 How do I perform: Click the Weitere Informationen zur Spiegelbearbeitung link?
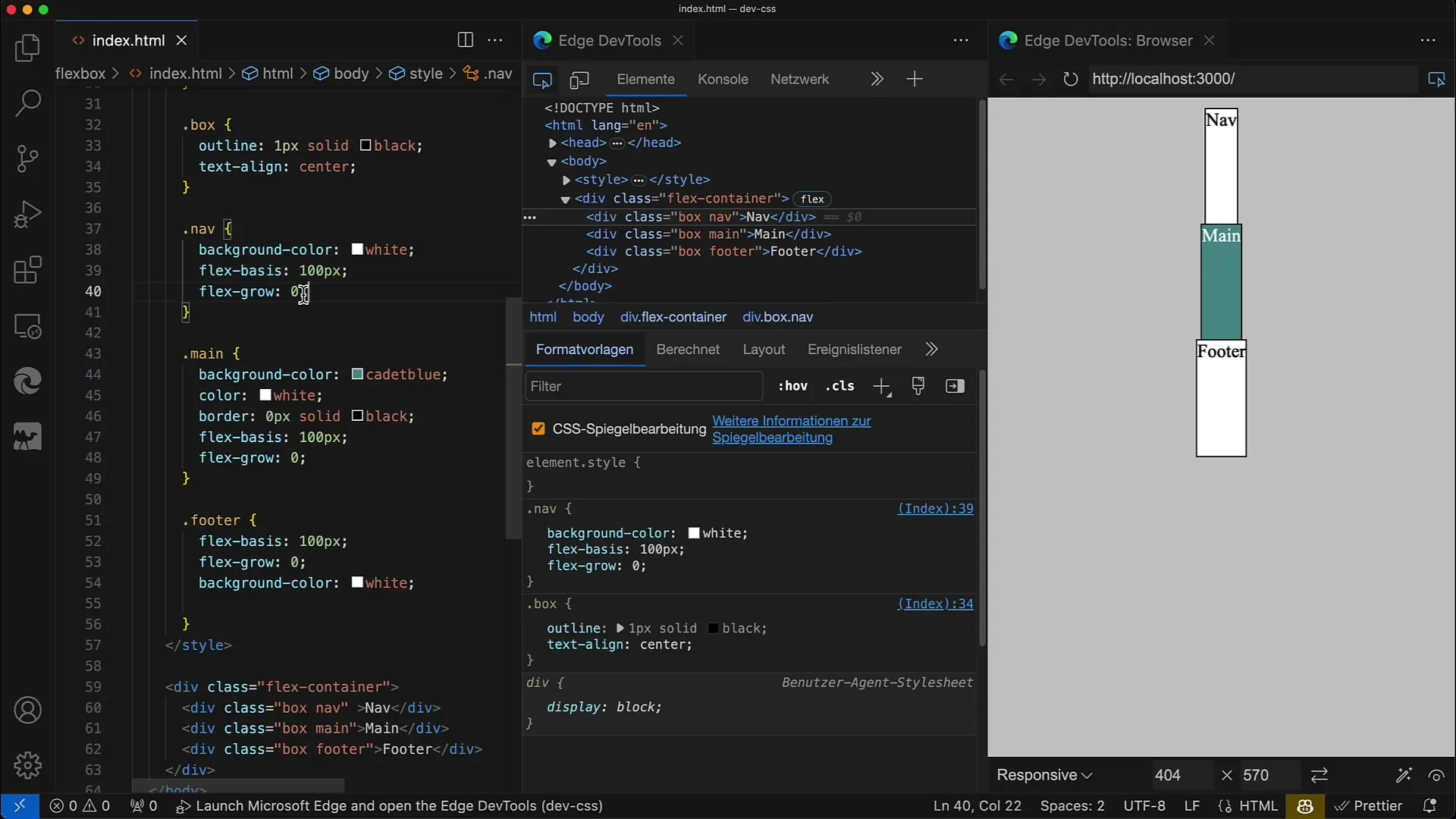pos(791,428)
